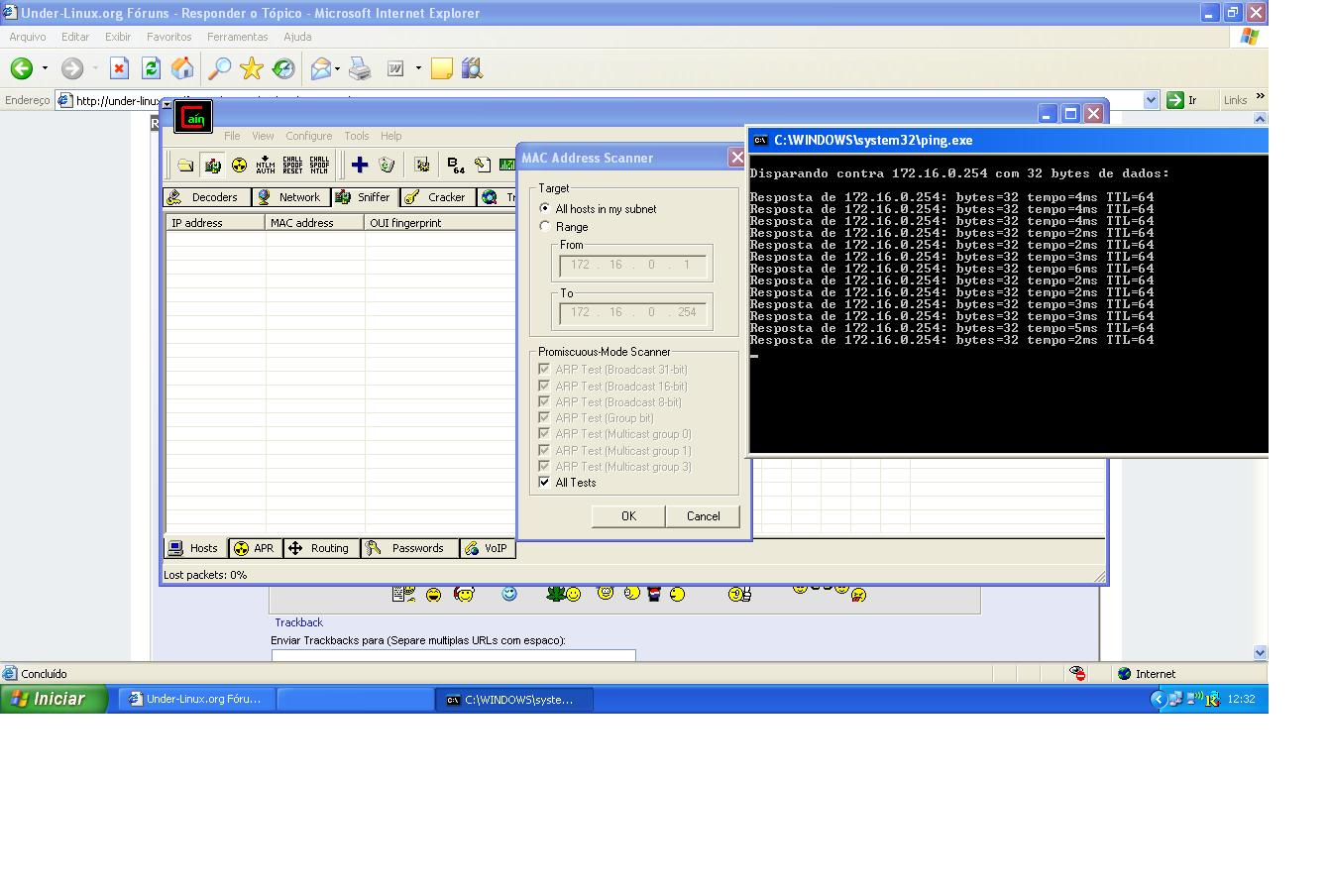Click the recycle bin remove icon
Image resolution: width=1330 pixels, height=896 pixels.
(x=387, y=166)
